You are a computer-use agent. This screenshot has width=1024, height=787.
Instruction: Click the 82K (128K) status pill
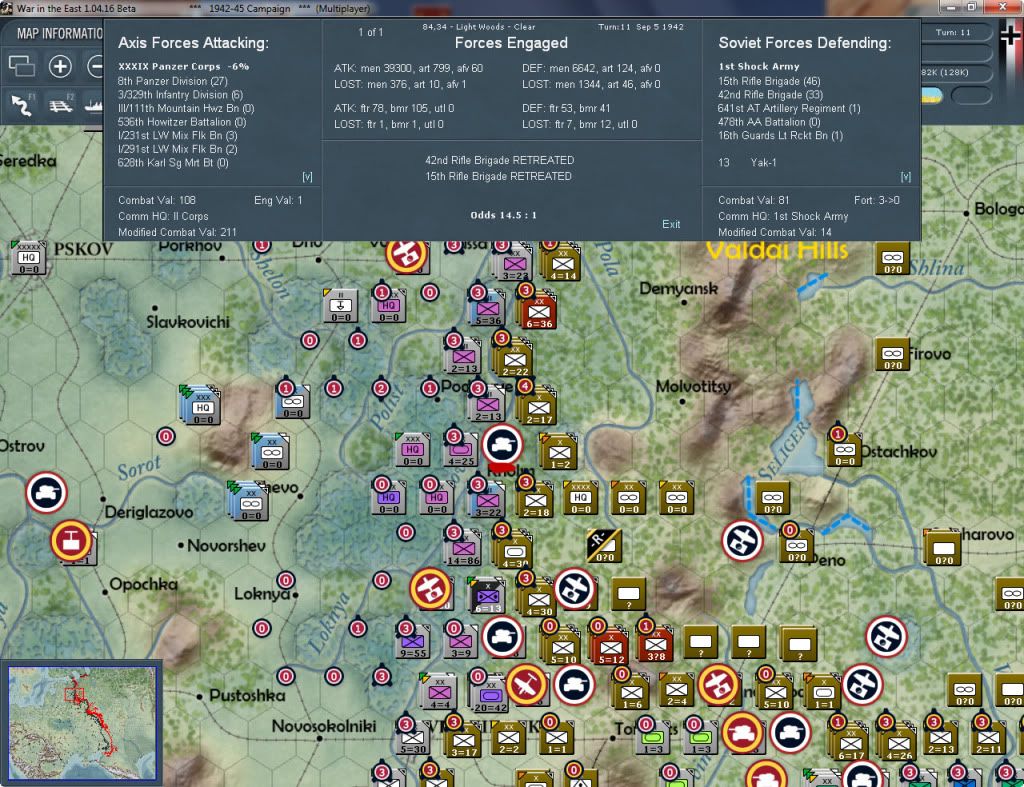954,72
